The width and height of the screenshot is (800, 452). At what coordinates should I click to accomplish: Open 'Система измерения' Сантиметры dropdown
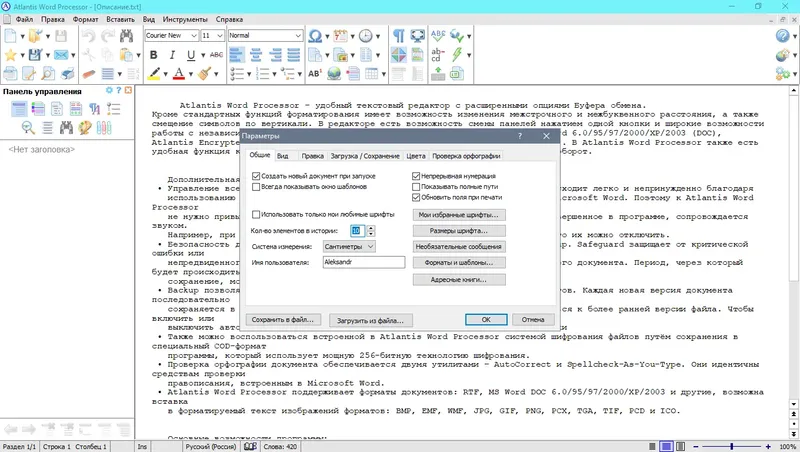[349, 246]
